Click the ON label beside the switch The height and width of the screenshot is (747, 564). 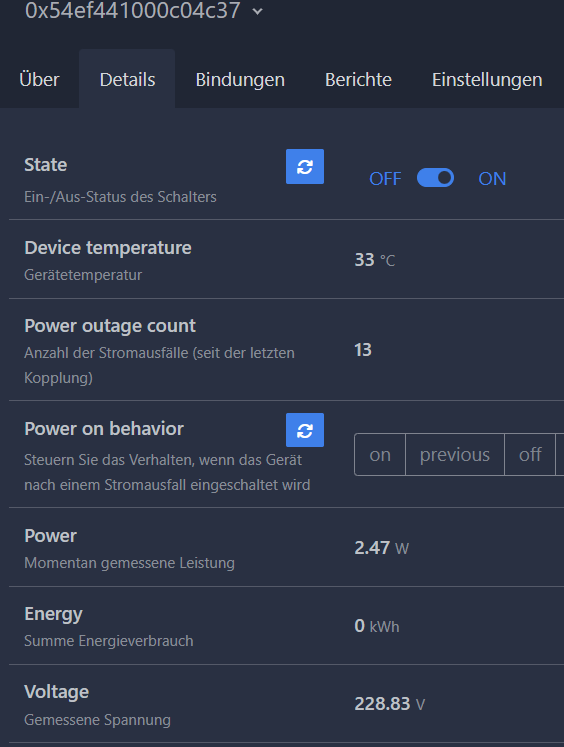492,179
